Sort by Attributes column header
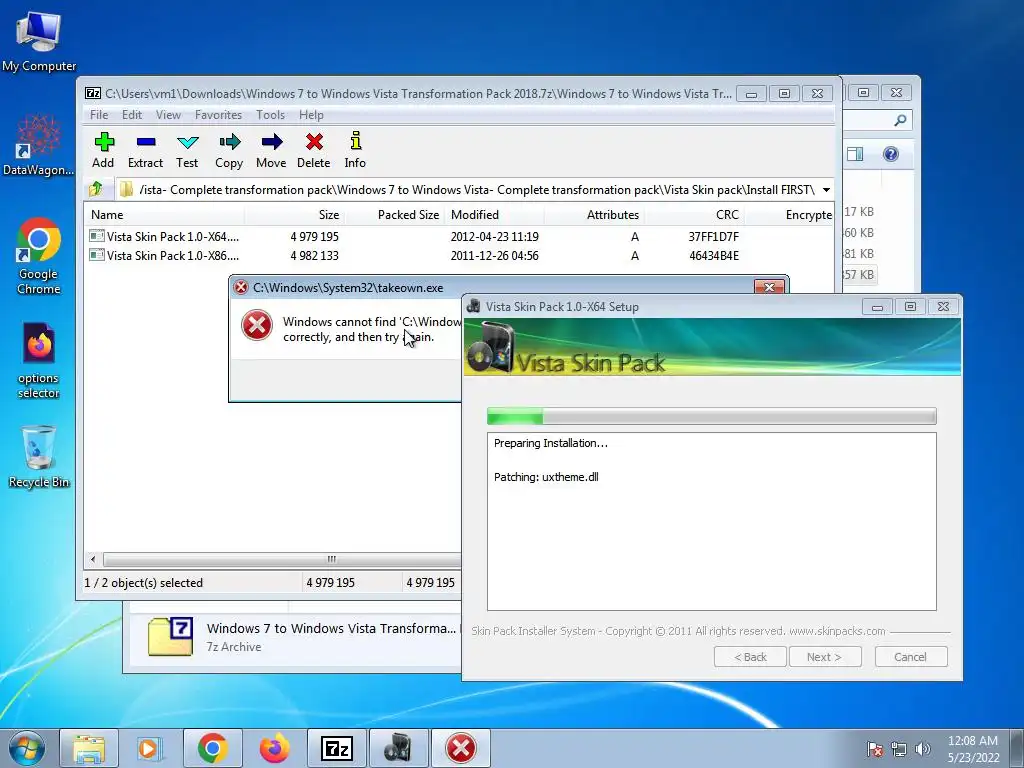 pos(594,215)
